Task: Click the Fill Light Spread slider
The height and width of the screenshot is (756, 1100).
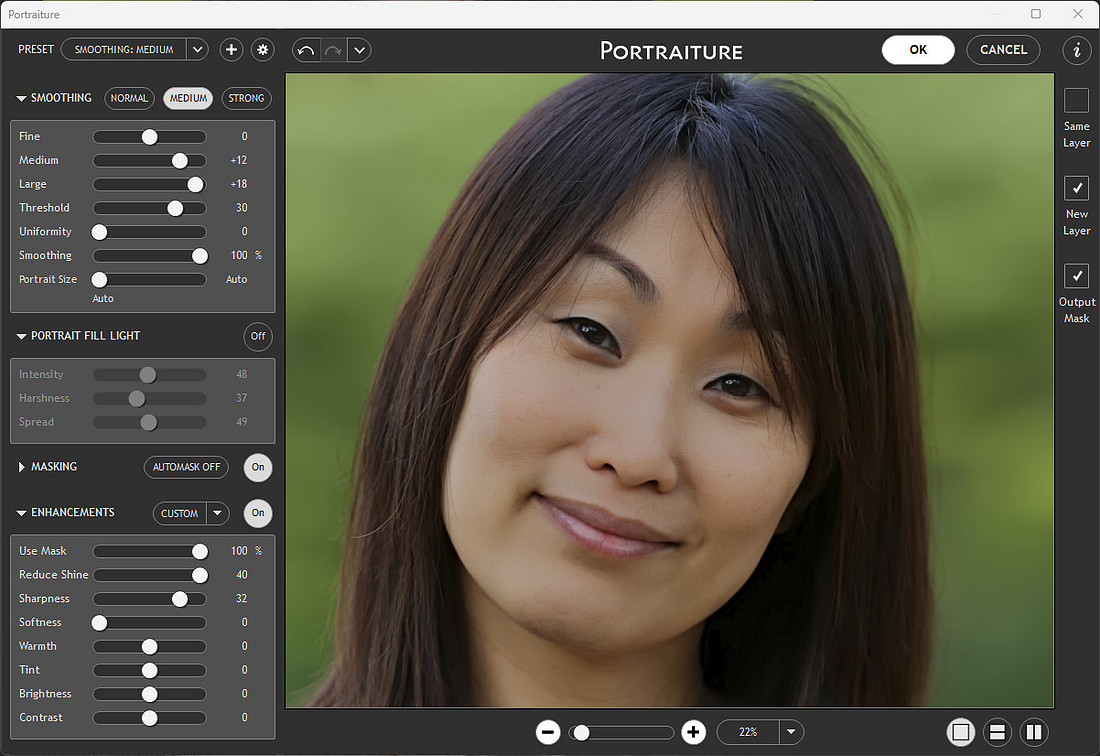Action: pos(149,423)
